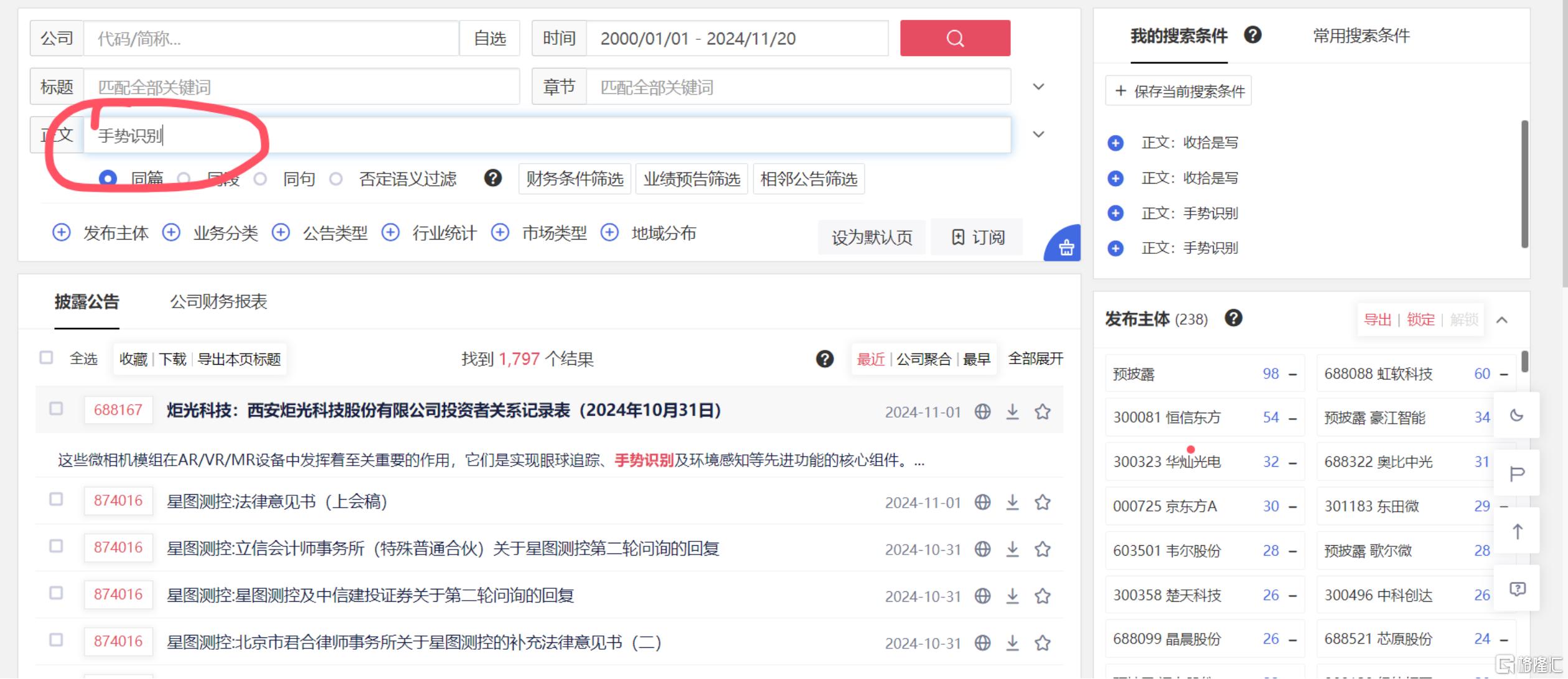Add last saved condition 正文: 手势识别
Viewport: 1568px width, 679px height.
point(1115,248)
